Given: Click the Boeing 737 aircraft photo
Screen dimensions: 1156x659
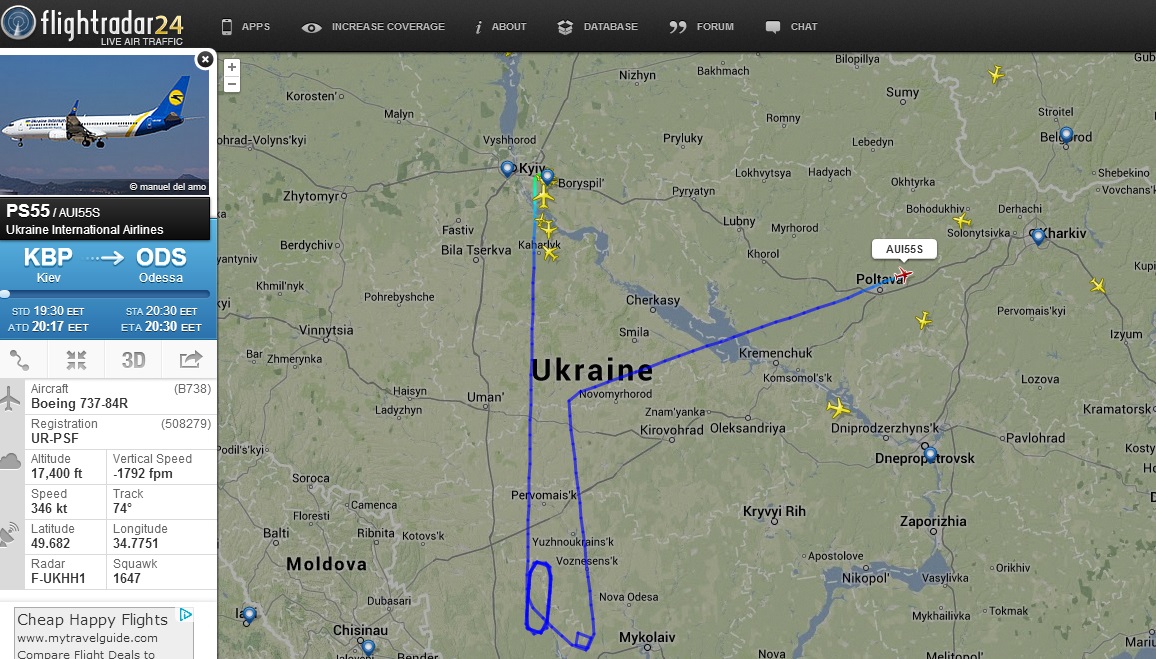Looking at the screenshot, I should pos(105,123).
